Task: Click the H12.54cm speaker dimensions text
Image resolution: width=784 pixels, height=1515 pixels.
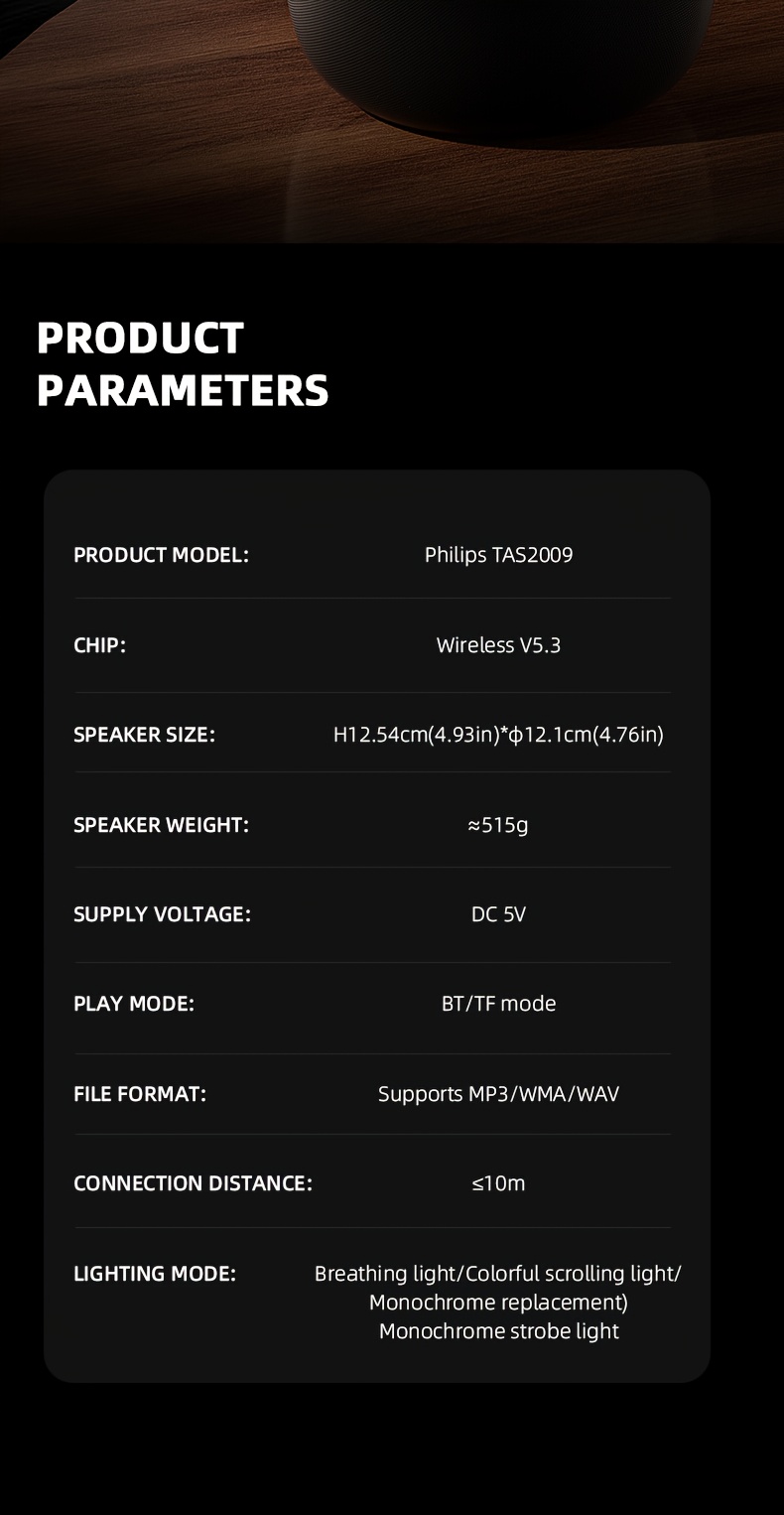Action: [498, 735]
